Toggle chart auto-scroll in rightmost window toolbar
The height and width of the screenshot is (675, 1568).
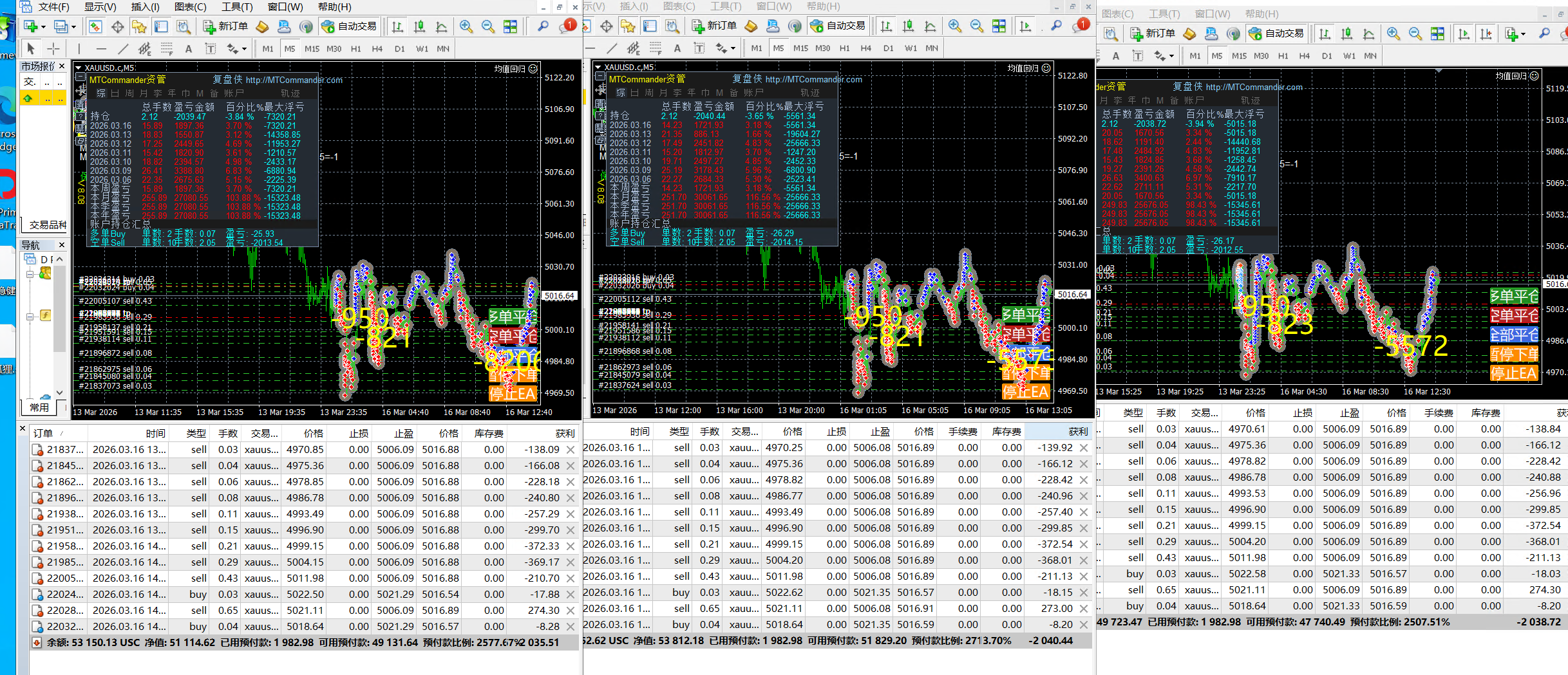(1464, 33)
